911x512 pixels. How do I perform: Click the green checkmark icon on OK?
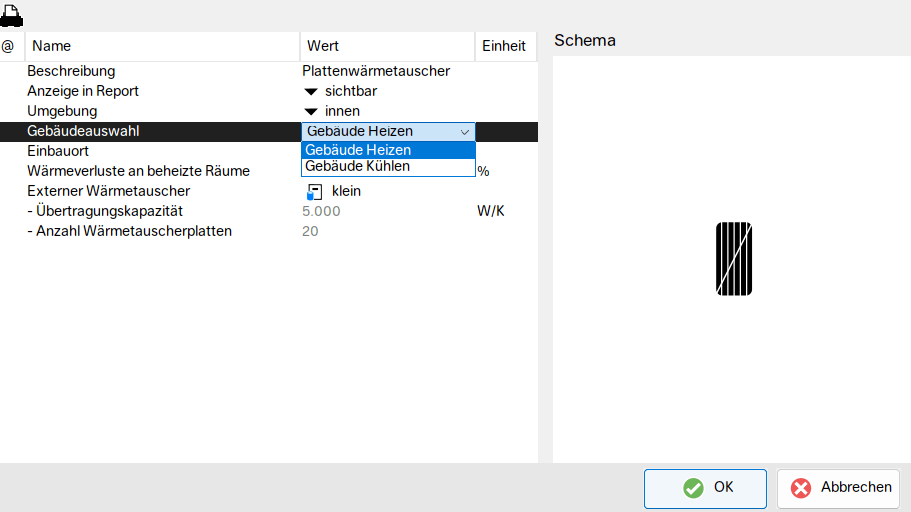[x=692, y=488]
